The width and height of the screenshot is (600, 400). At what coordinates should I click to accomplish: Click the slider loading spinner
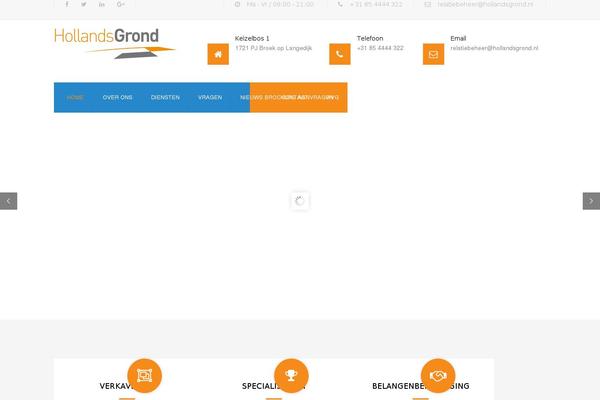(300, 201)
